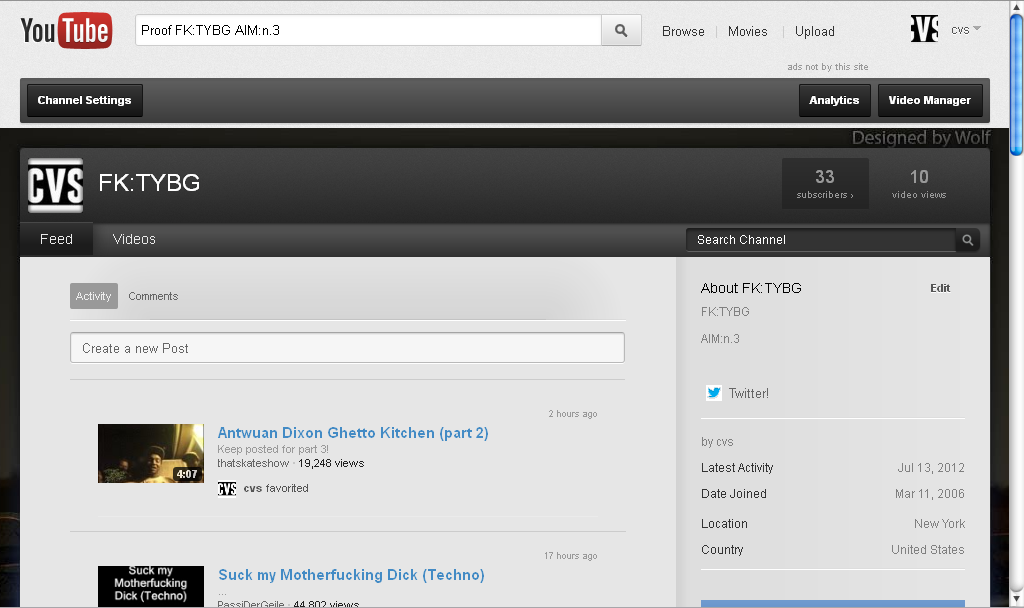Open Browse in top navigation
Screen dimensions: 1024x608
(x=683, y=31)
